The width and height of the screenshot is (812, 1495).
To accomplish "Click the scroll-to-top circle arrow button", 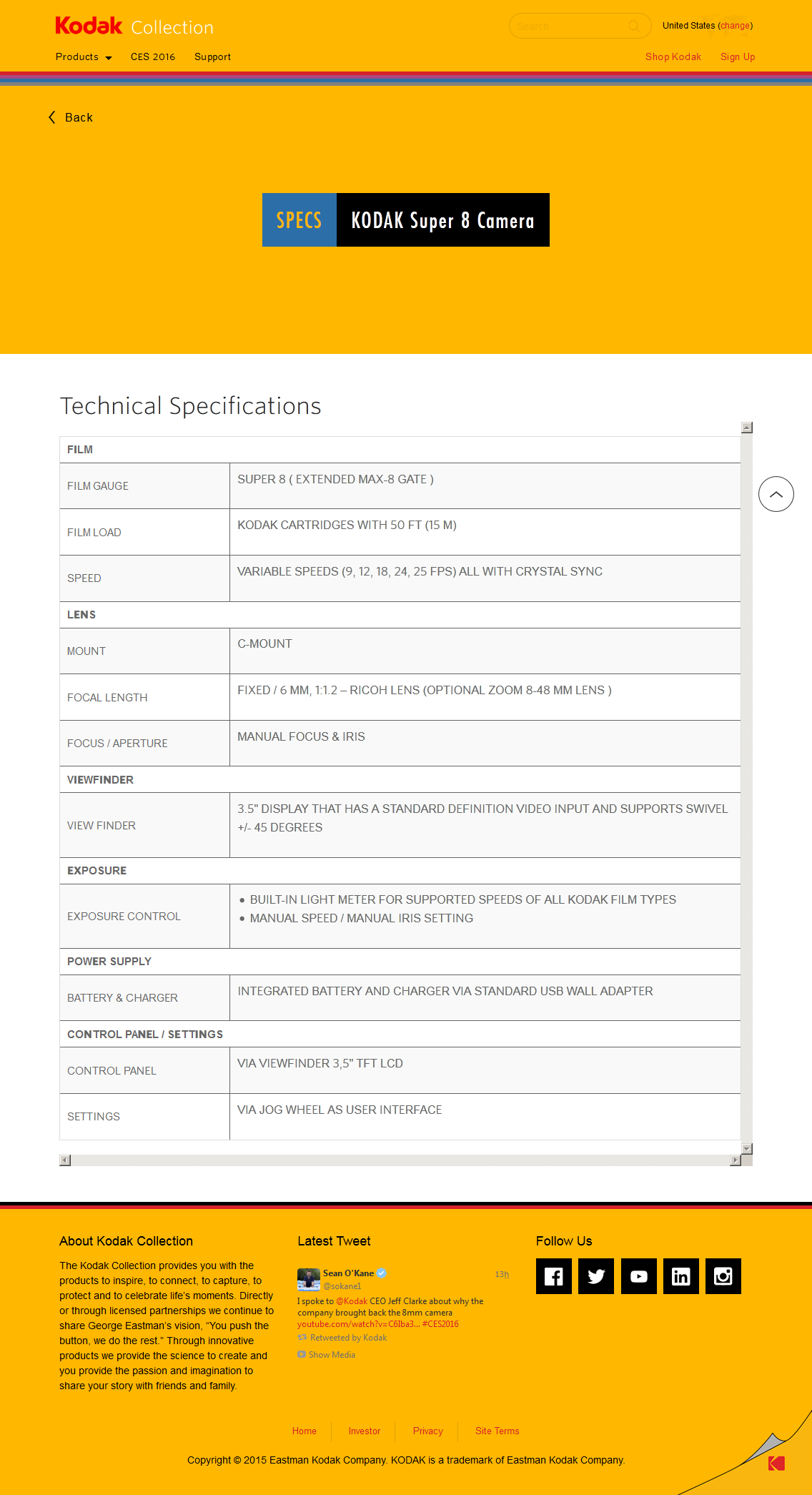I will click(776, 494).
